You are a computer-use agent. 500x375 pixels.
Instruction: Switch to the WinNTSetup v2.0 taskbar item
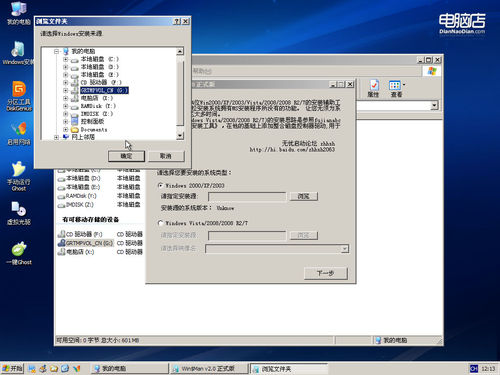(209, 368)
